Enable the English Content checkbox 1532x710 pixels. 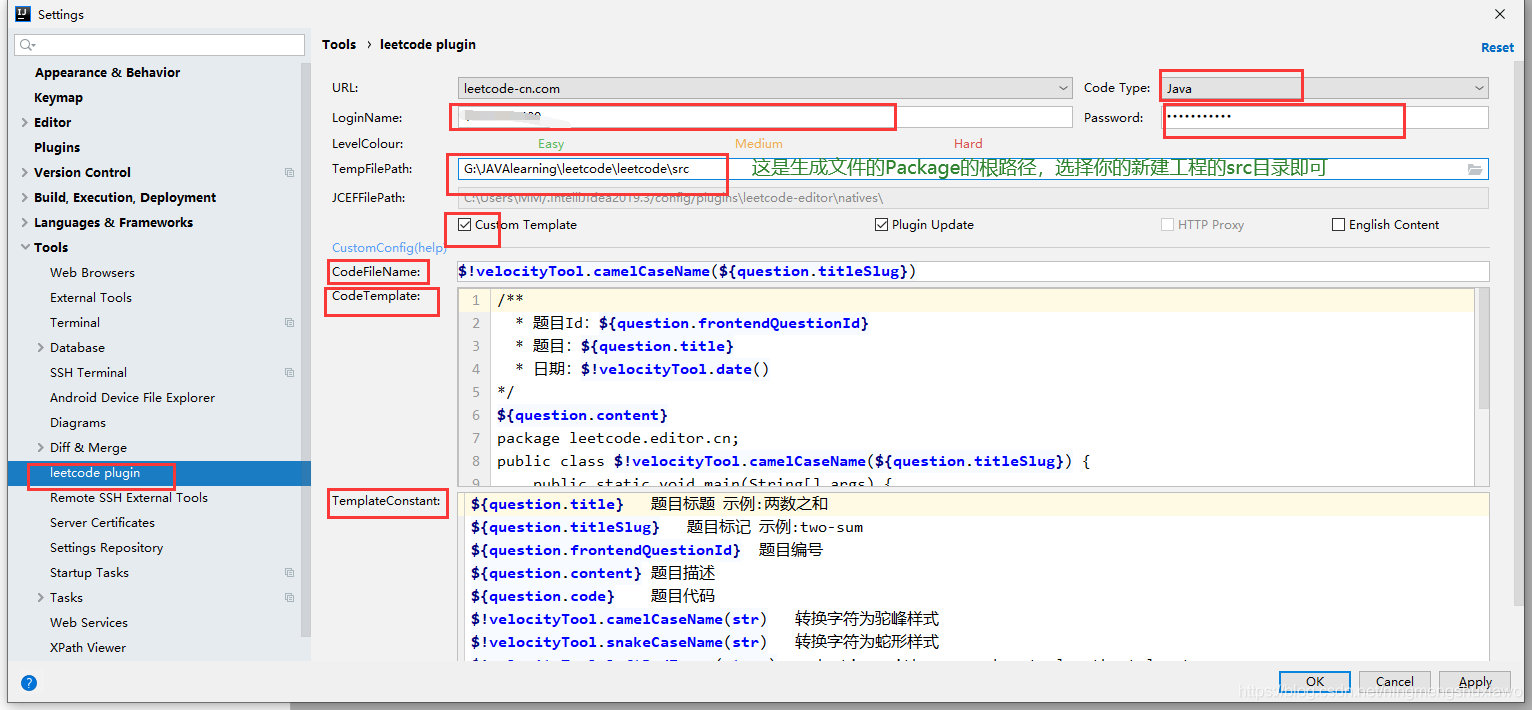[x=1338, y=225]
